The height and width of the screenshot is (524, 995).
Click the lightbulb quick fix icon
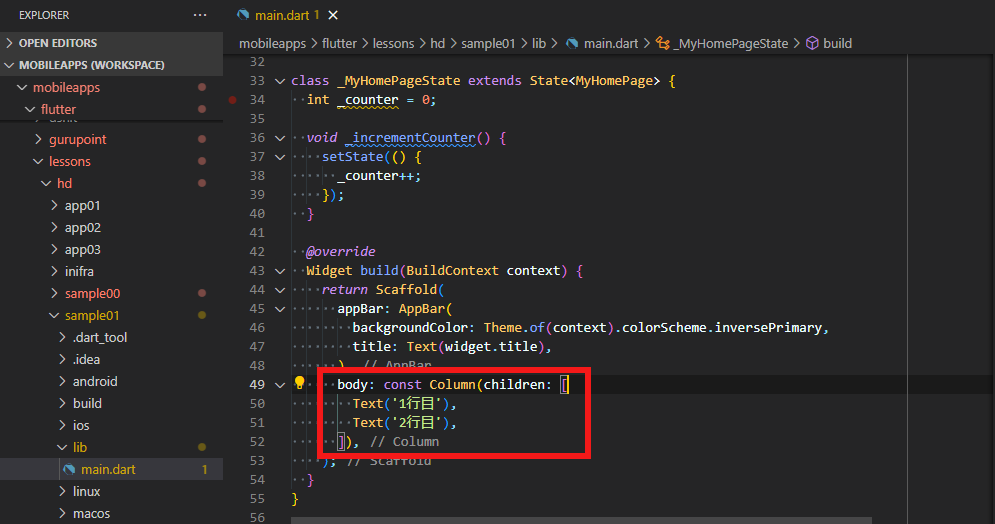(298, 384)
